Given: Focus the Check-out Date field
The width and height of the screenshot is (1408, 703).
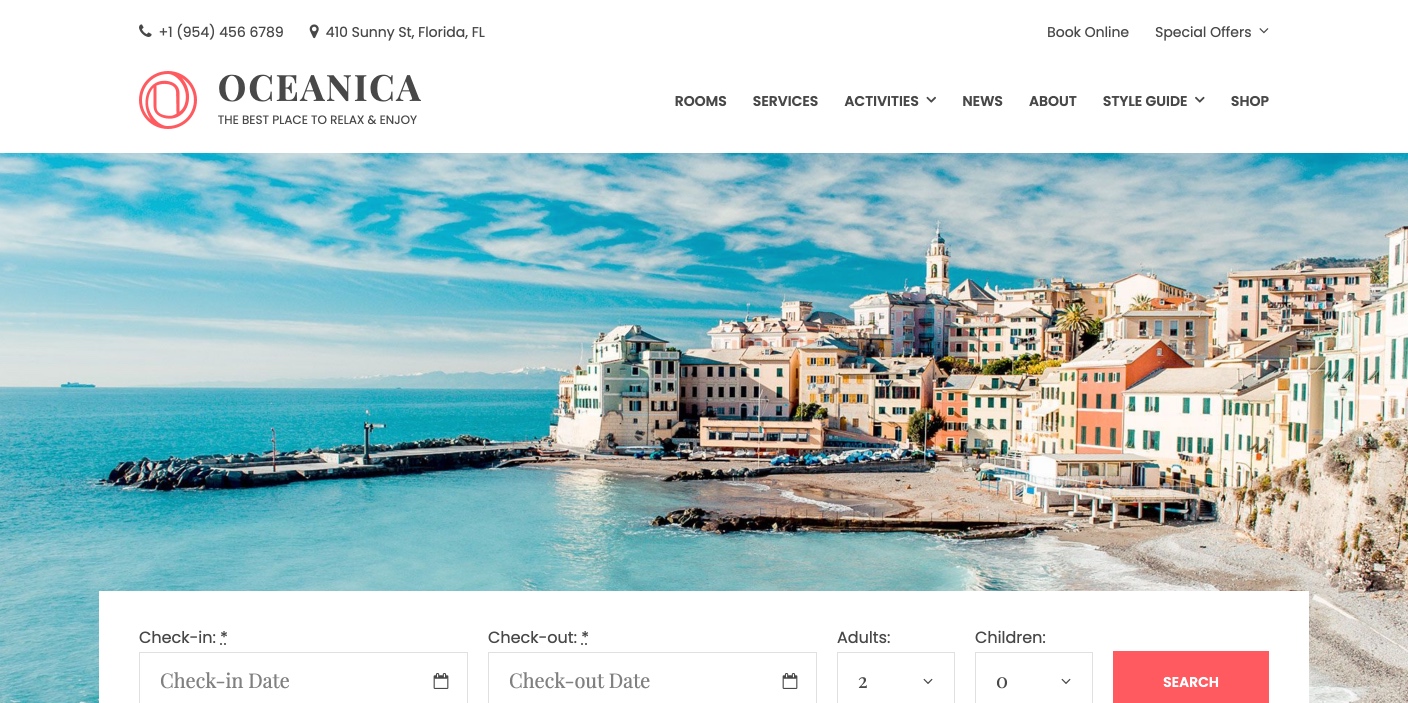Looking at the screenshot, I should (652, 680).
